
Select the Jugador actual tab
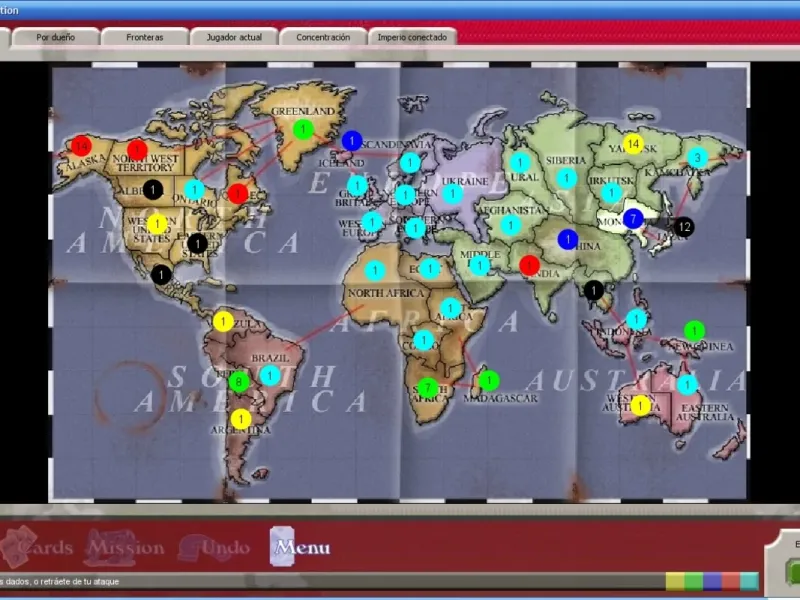click(234, 37)
